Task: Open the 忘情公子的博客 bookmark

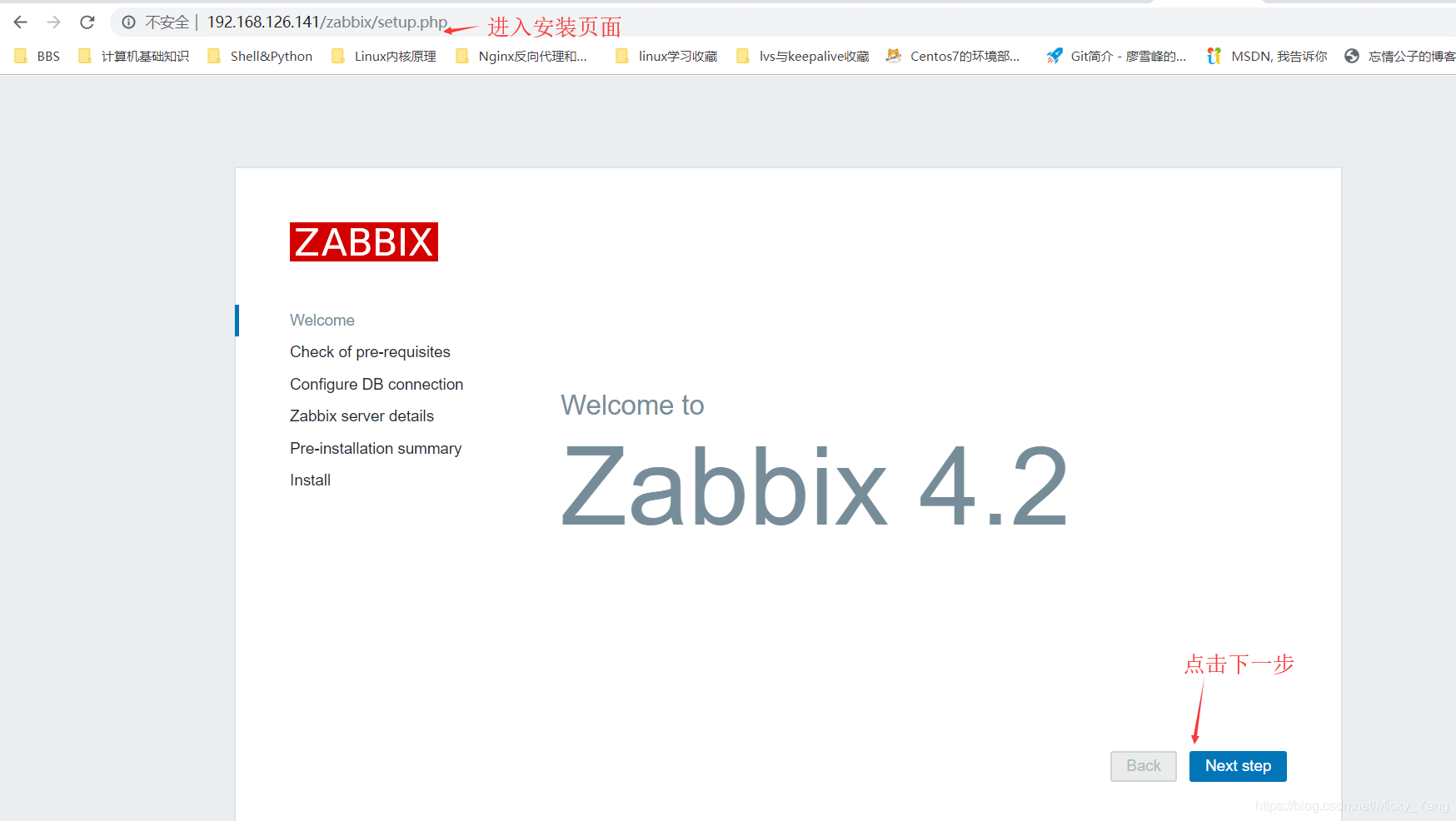Action: point(1400,56)
